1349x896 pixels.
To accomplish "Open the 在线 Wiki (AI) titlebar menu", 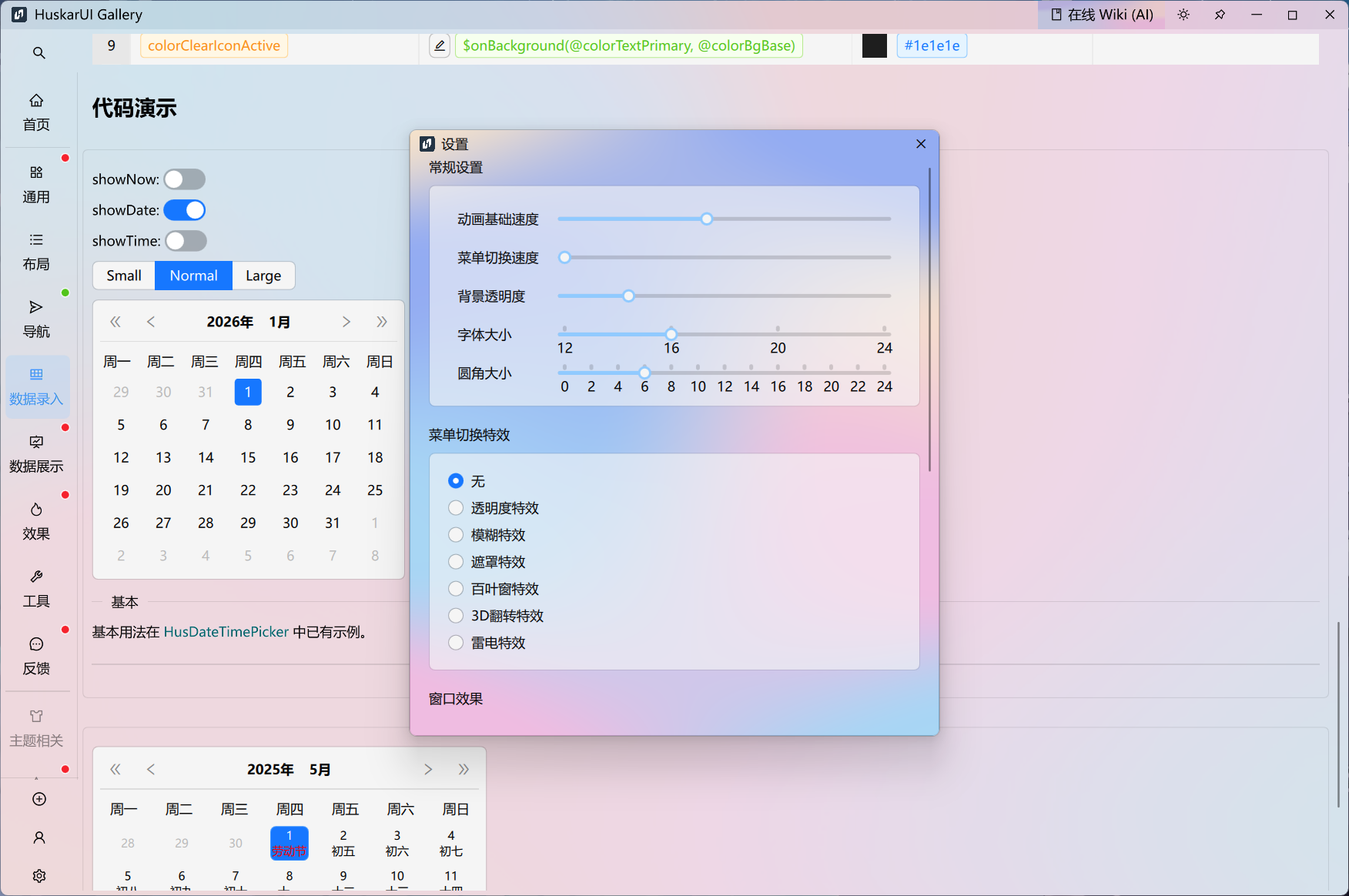I will click(x=1101, y=14).
